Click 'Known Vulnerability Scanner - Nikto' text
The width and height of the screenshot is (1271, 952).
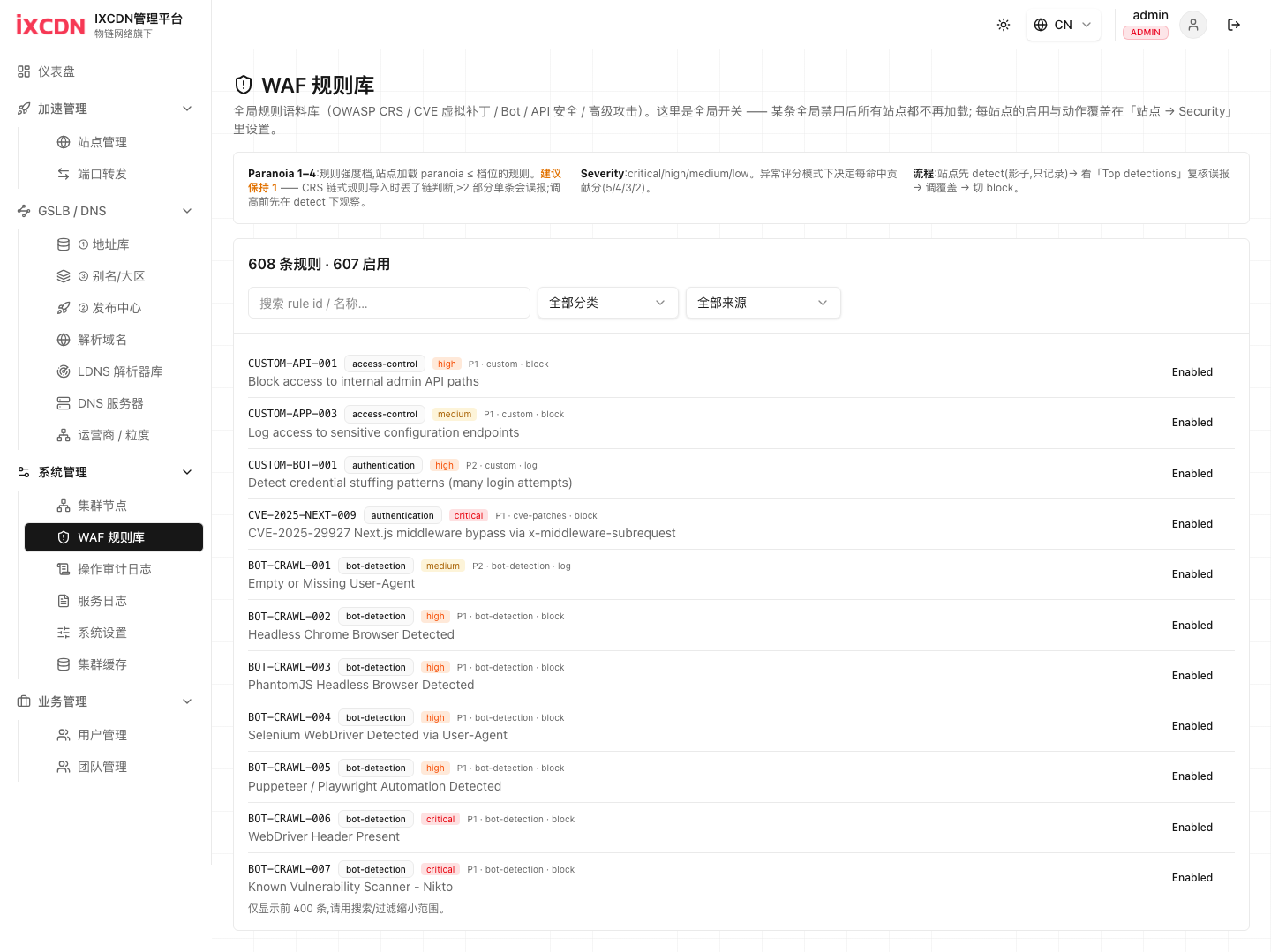350,887
